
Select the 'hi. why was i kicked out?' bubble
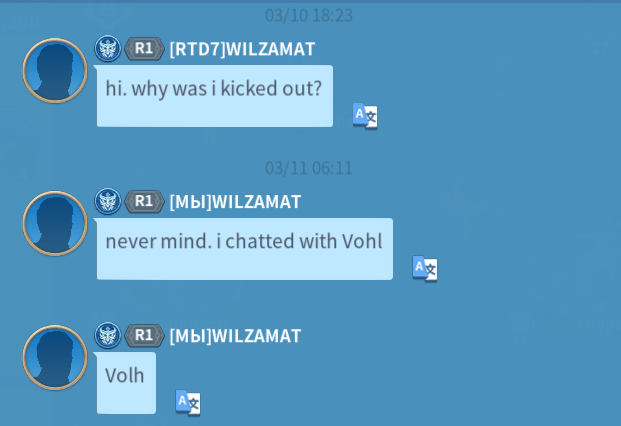[x=214, y=96]
